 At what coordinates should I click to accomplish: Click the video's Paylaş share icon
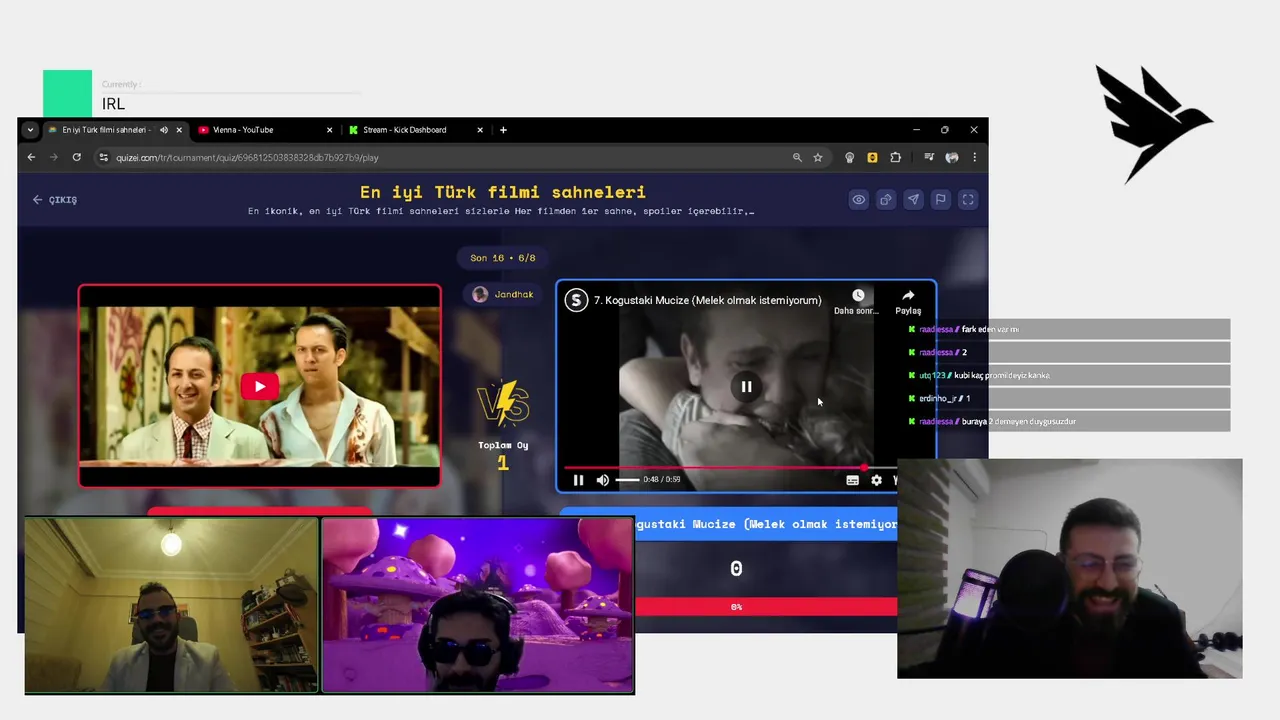908,301
